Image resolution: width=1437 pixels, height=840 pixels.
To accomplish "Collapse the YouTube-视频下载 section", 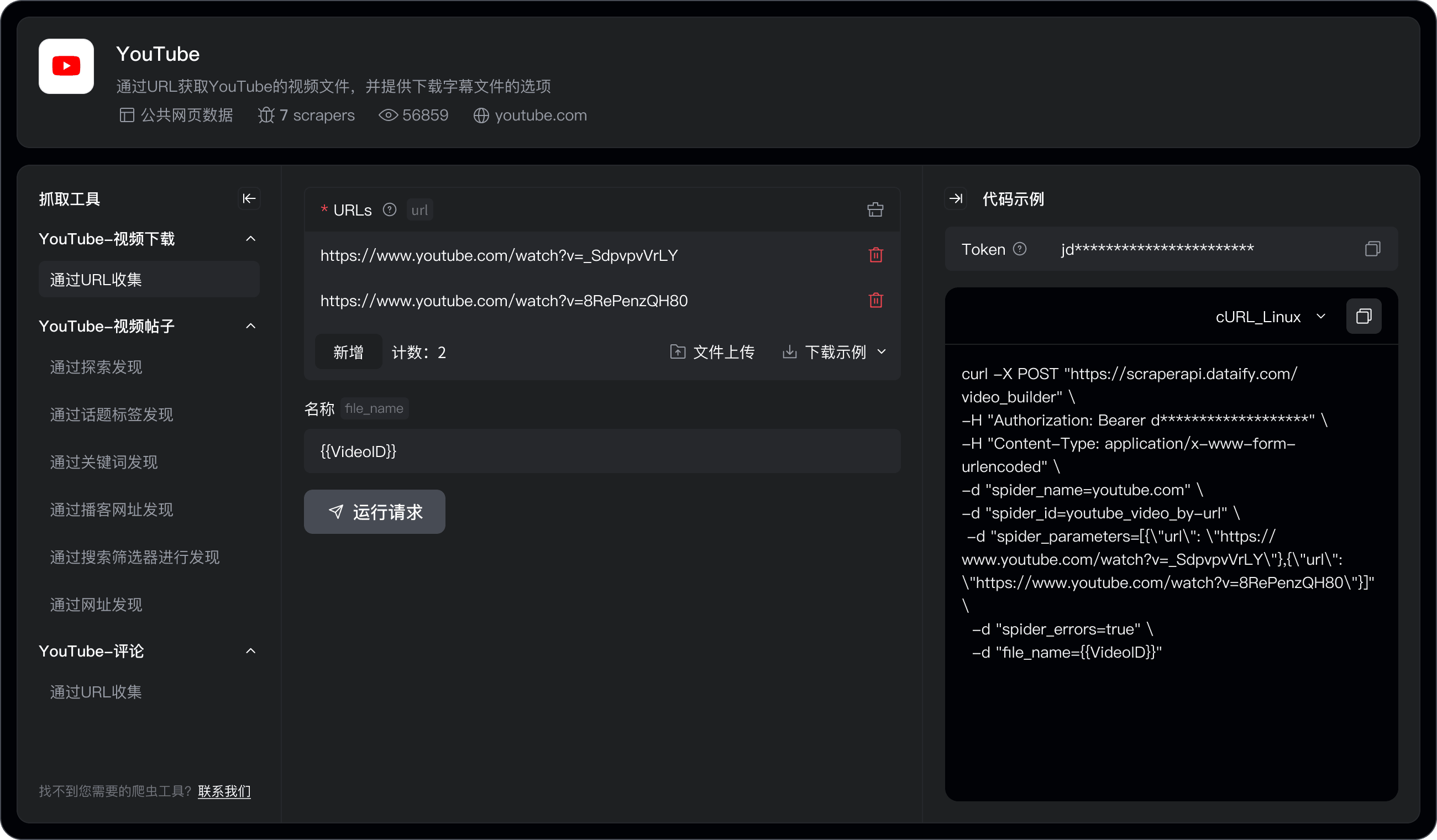I will pyautogui.click(x=251, y=238).
